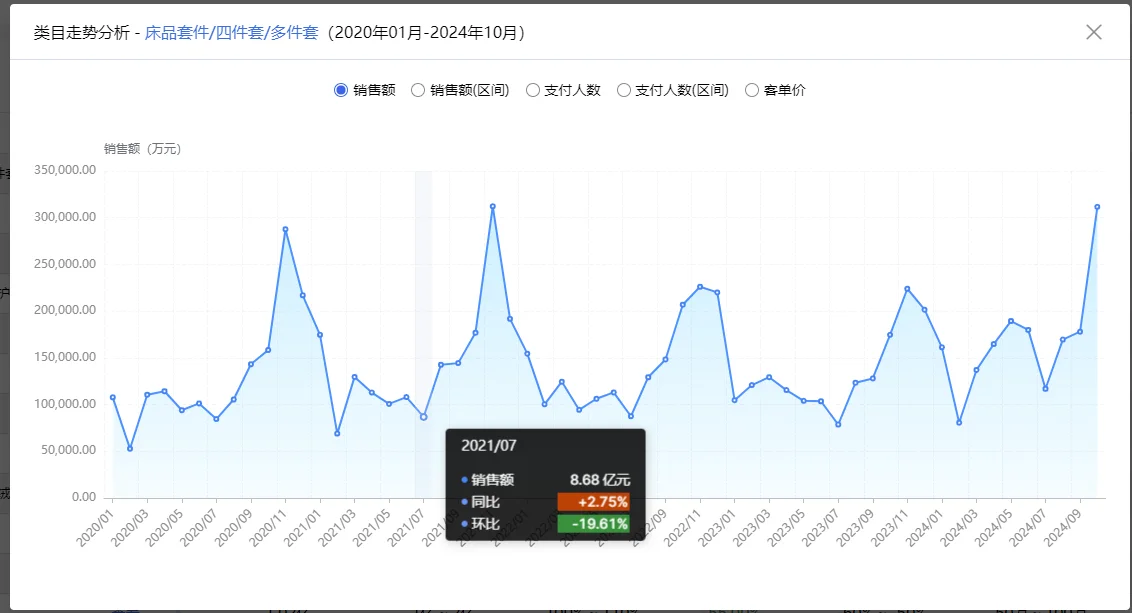Select the 支付人数 radio option
Image resolution: width=1132 pixels, height=613 pixels.
pos(563,90)
